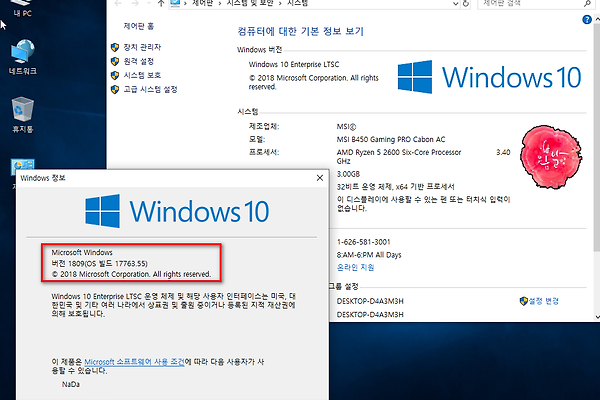Click the shield icon beside 고급 시스템 설정
Screen dimensions: 600x400
(x=115, y=90)
